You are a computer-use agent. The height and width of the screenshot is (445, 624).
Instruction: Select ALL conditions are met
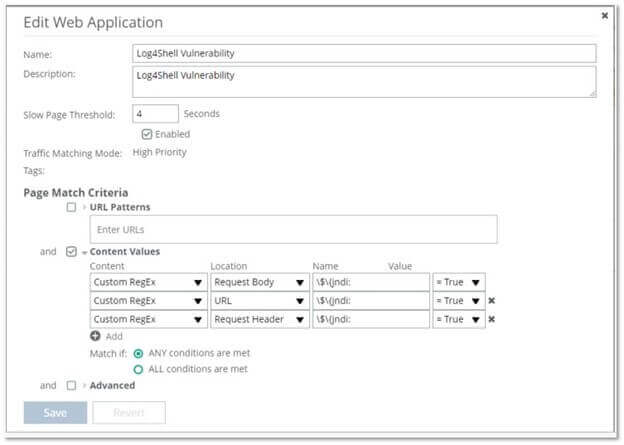point(138,369)
